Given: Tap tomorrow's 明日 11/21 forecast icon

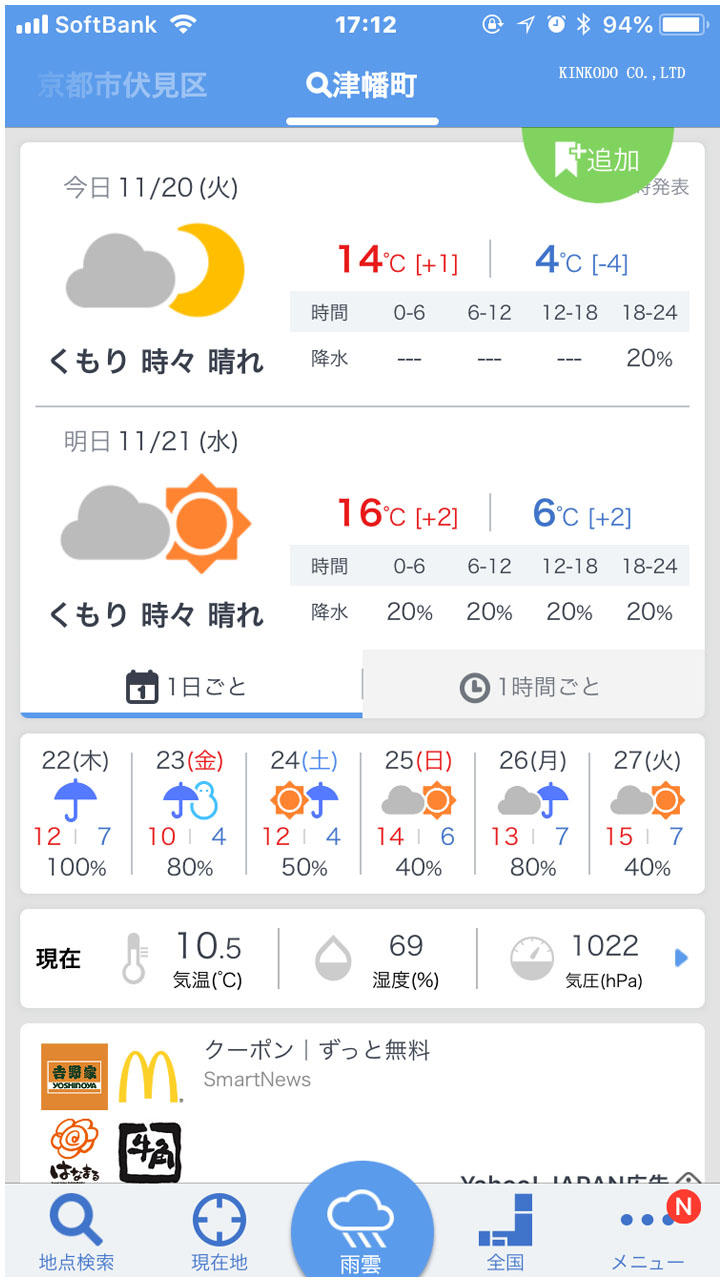Looking at the screenshot, I should click(x=155, y=523).
